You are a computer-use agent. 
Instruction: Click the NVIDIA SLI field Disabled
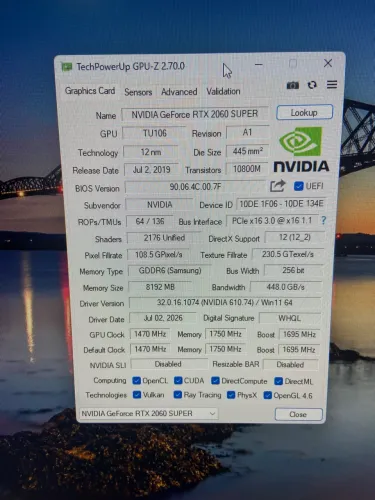pyautogui.click(x=168, y=364)
